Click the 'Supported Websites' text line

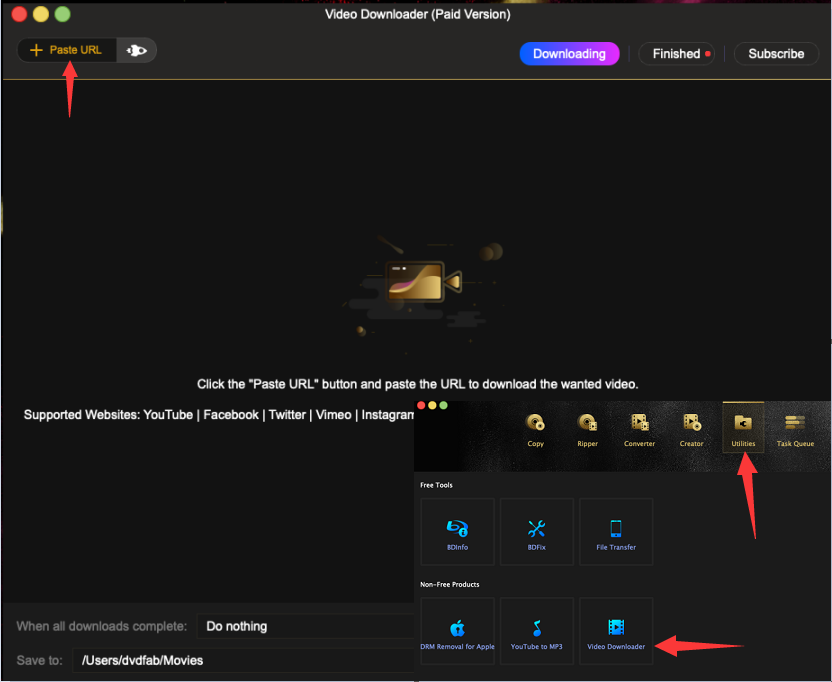tap(219, 415)
